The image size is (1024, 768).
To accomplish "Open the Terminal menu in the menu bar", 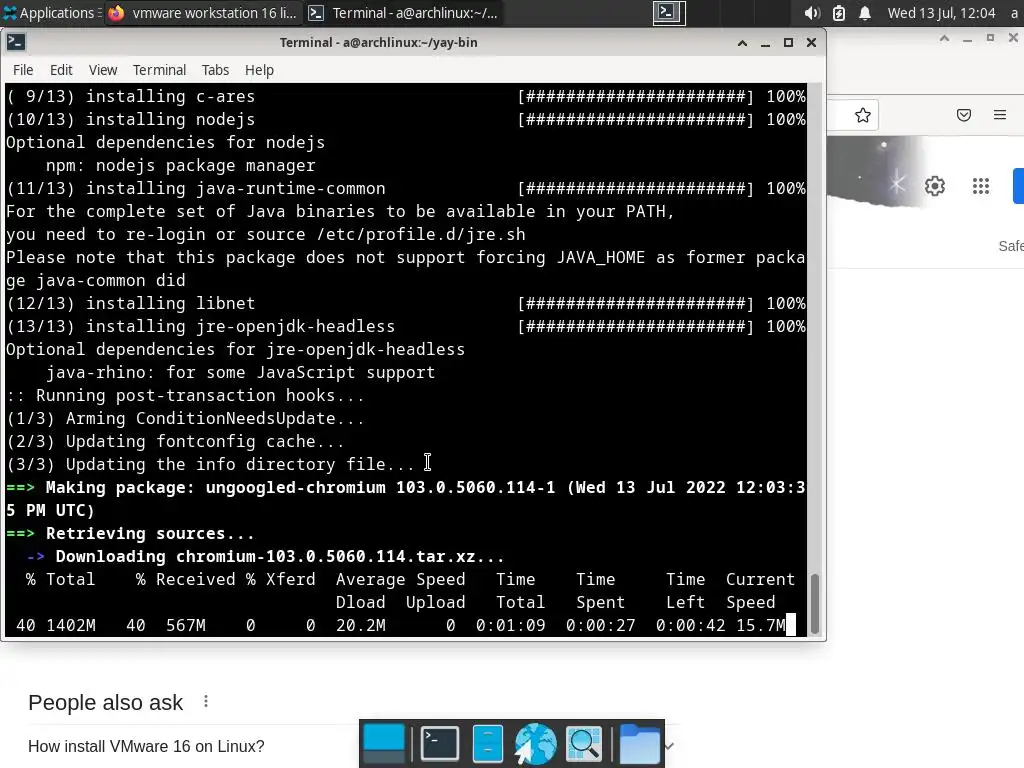I will (x=159, y=70).
